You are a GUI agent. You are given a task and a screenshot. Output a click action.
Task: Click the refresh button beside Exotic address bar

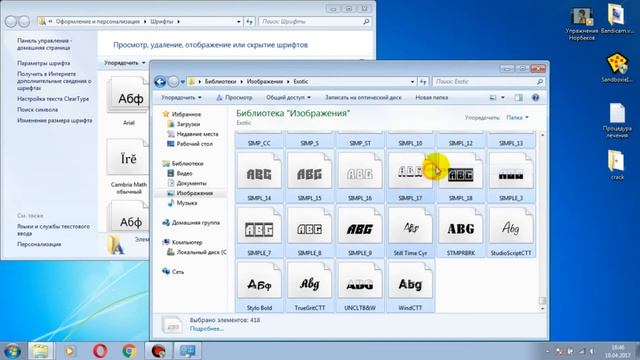423,82
